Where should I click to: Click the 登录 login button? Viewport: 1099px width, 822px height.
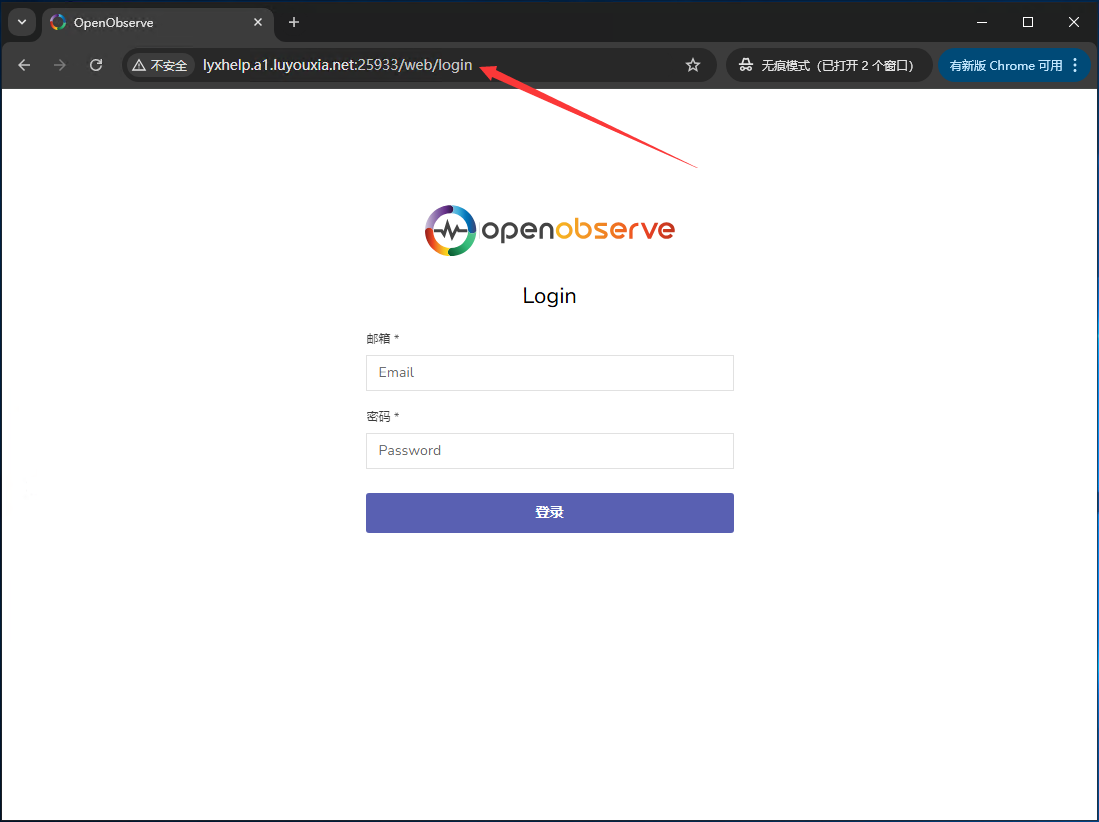549,512
